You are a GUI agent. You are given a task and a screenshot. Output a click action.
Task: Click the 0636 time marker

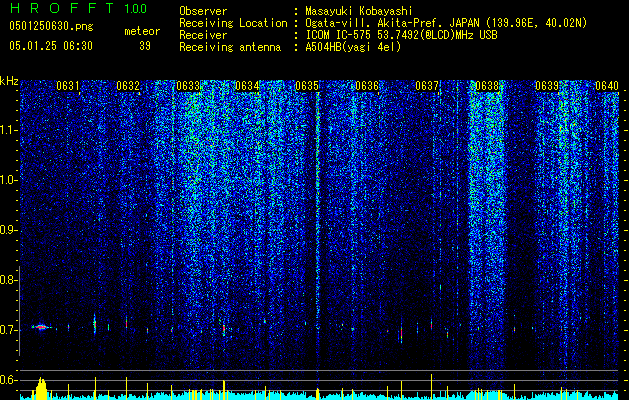367,86
